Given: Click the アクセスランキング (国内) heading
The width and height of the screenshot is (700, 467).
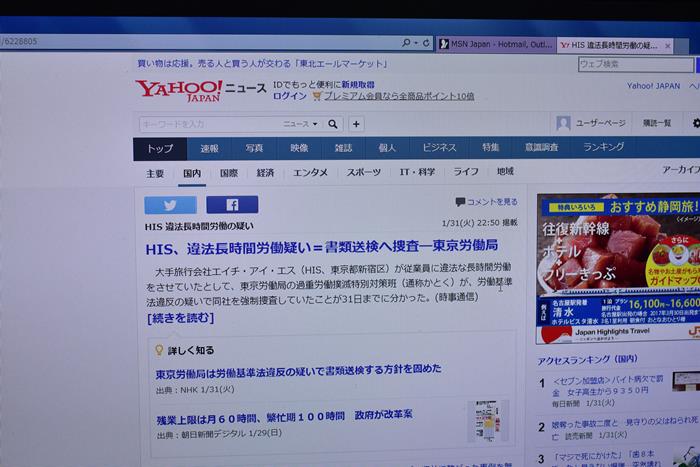Looking at the screenshot, I should point(587,360).
